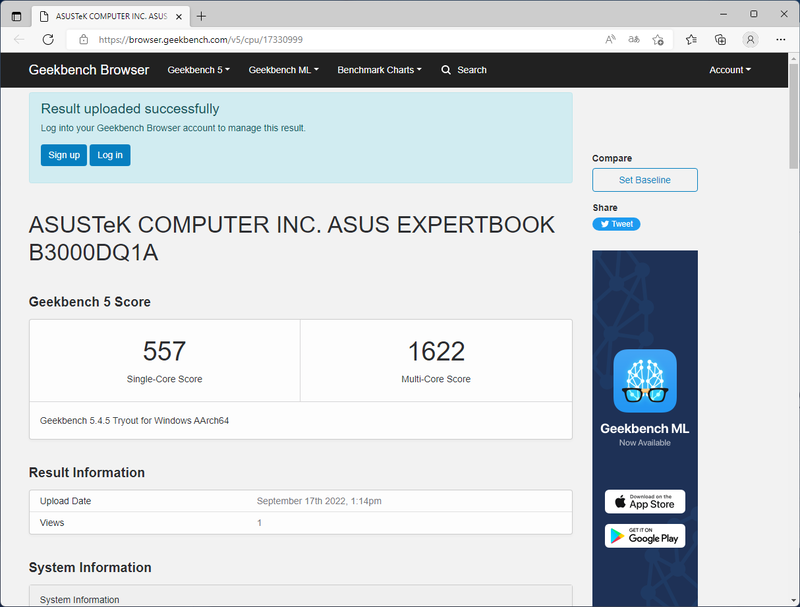This screenshot has width=800, height=607.
Task: Click the browser profile avatar icon
Action: (x=750, y=37)
